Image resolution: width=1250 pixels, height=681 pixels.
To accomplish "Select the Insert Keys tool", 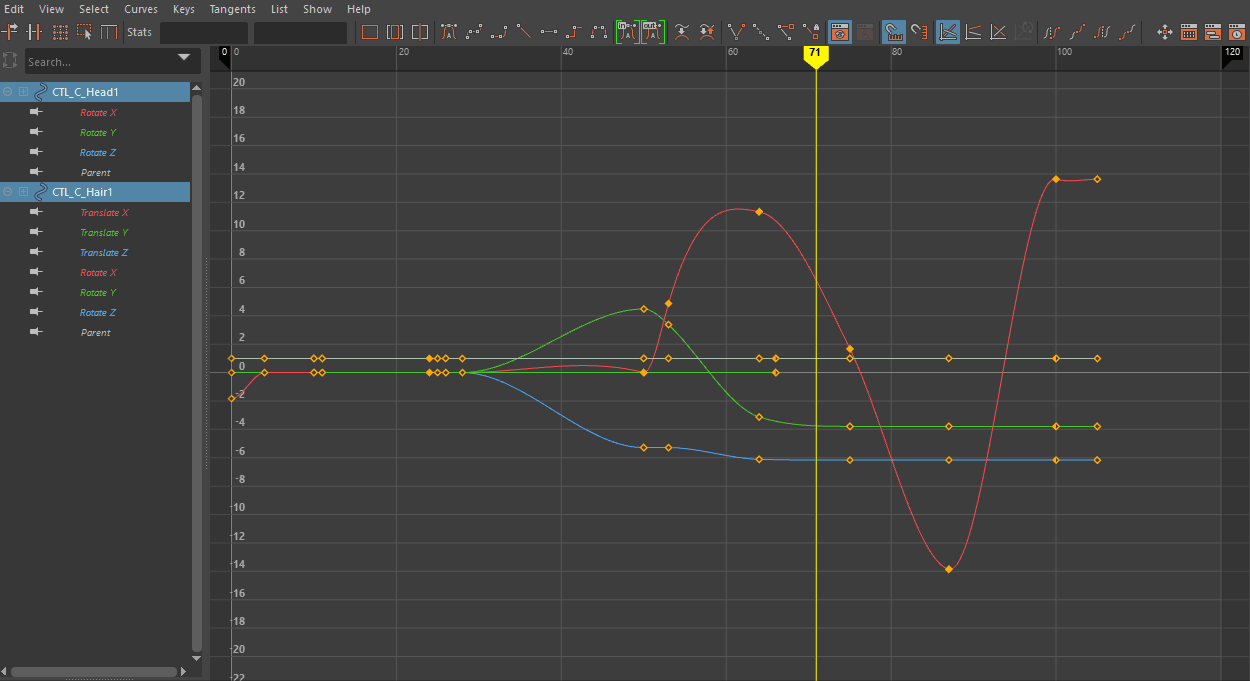I will pyautogui.click(x=35, y=32).
